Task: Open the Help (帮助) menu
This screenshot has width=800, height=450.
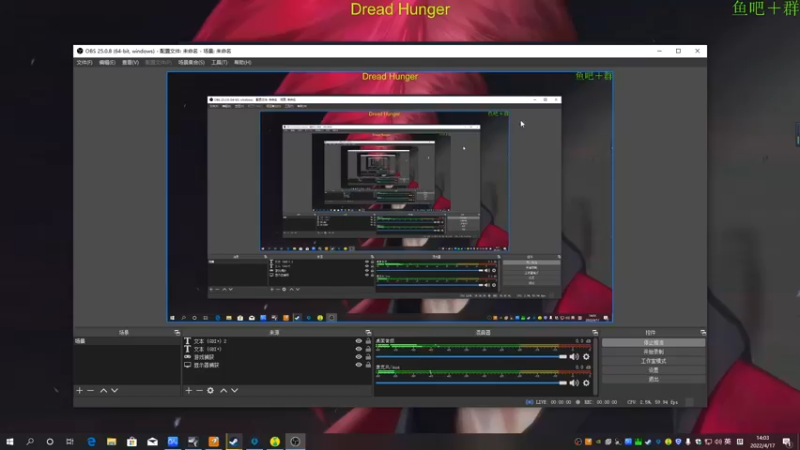Action: (242, 62)
